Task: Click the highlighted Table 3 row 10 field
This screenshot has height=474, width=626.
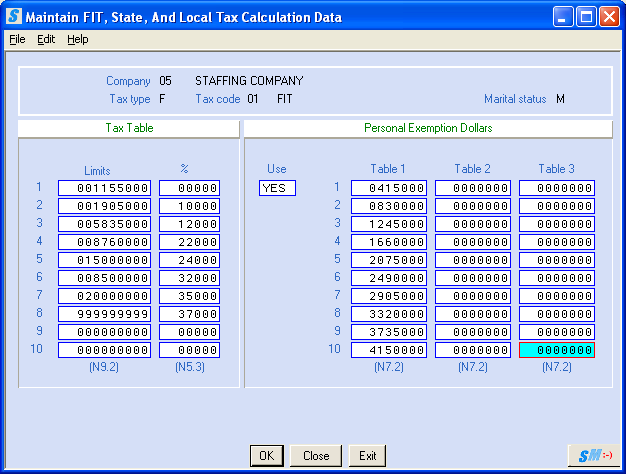Action: (x=557, y=350)
